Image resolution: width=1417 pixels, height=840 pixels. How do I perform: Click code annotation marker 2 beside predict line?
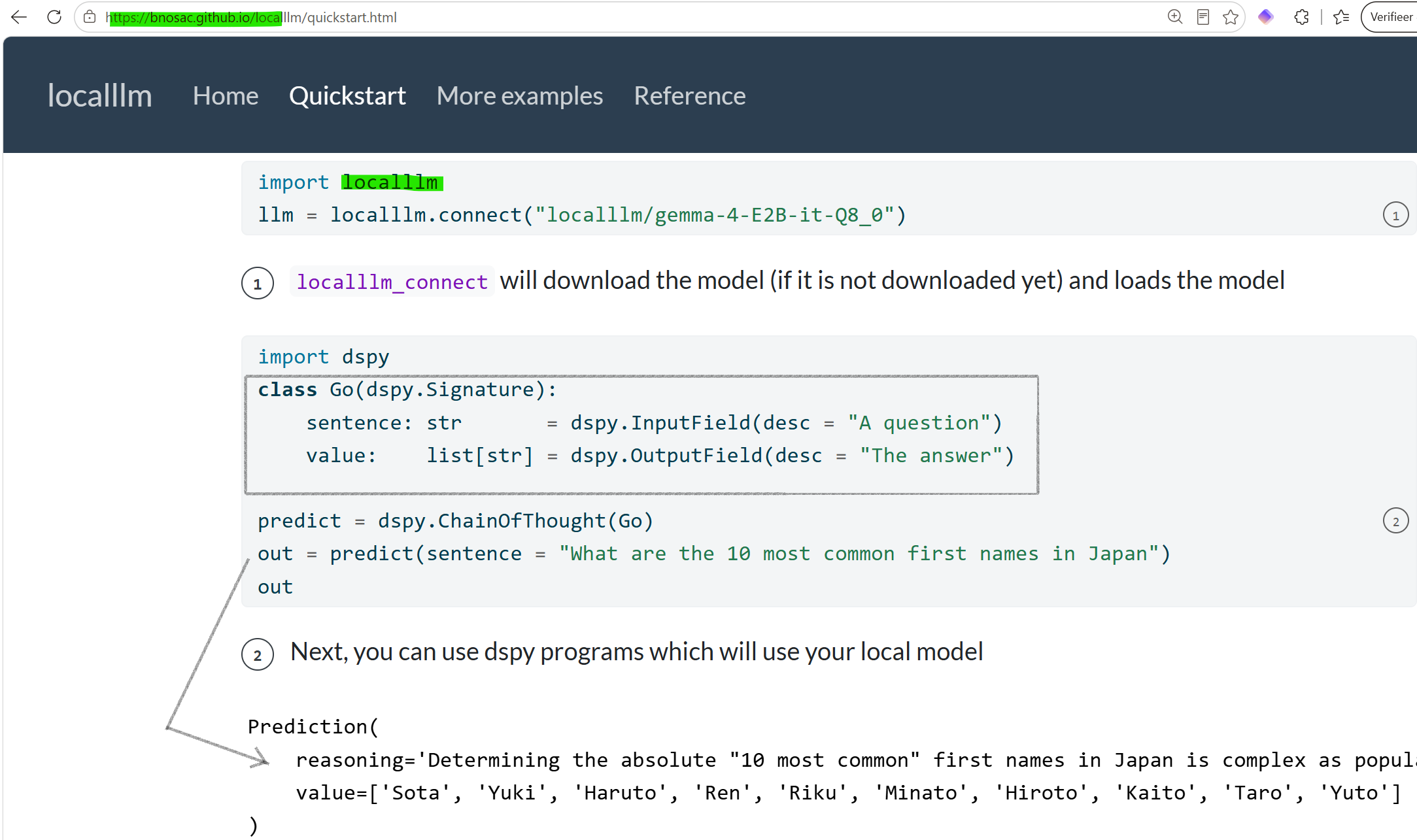(x=1395, y=521)
